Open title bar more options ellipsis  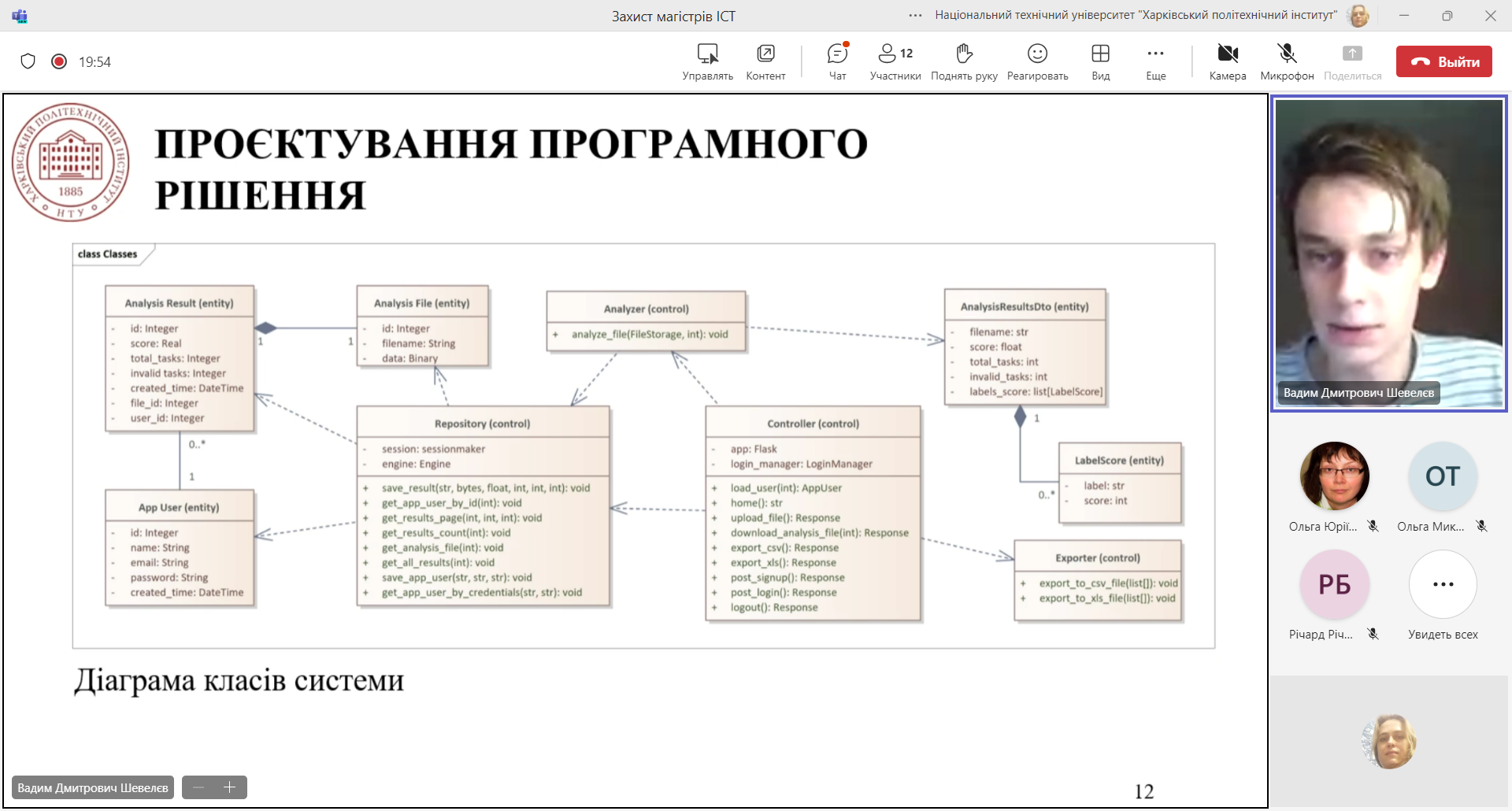click(915, 16)
